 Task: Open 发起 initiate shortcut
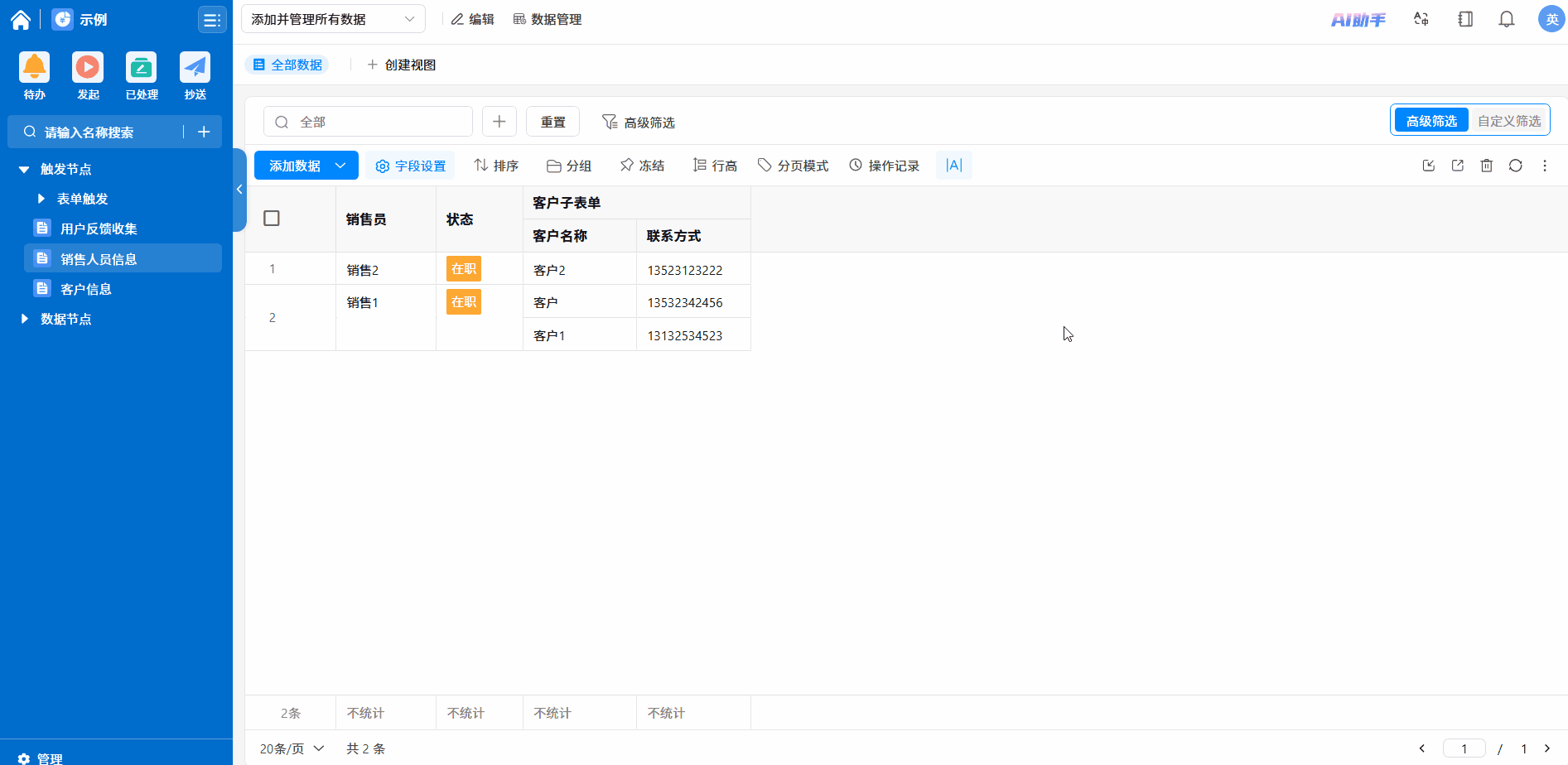(88, 76)
